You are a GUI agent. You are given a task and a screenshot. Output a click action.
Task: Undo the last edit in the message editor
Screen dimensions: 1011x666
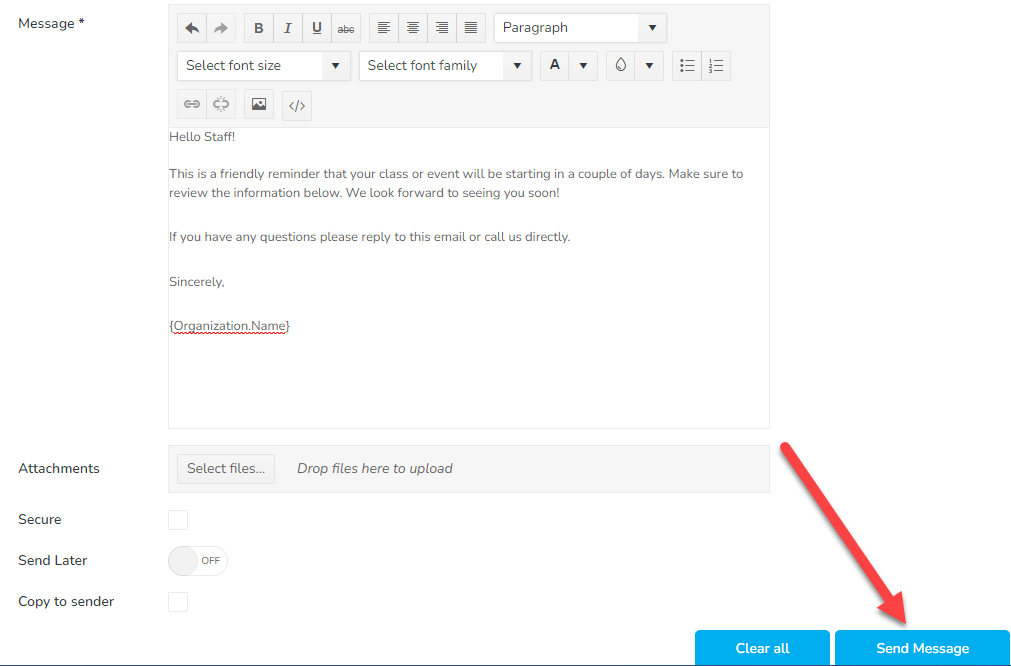[192, 28]
